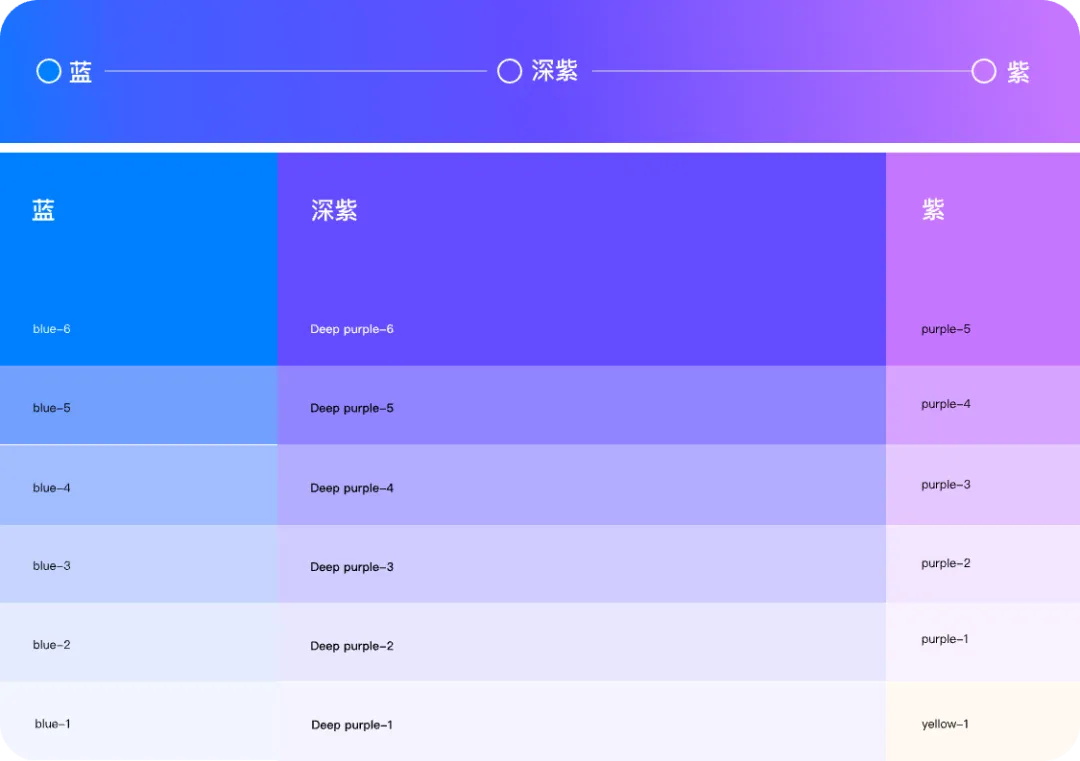Pick the Deep purple-3 swatch
1080x761 pixels.
tap(581, 564)
